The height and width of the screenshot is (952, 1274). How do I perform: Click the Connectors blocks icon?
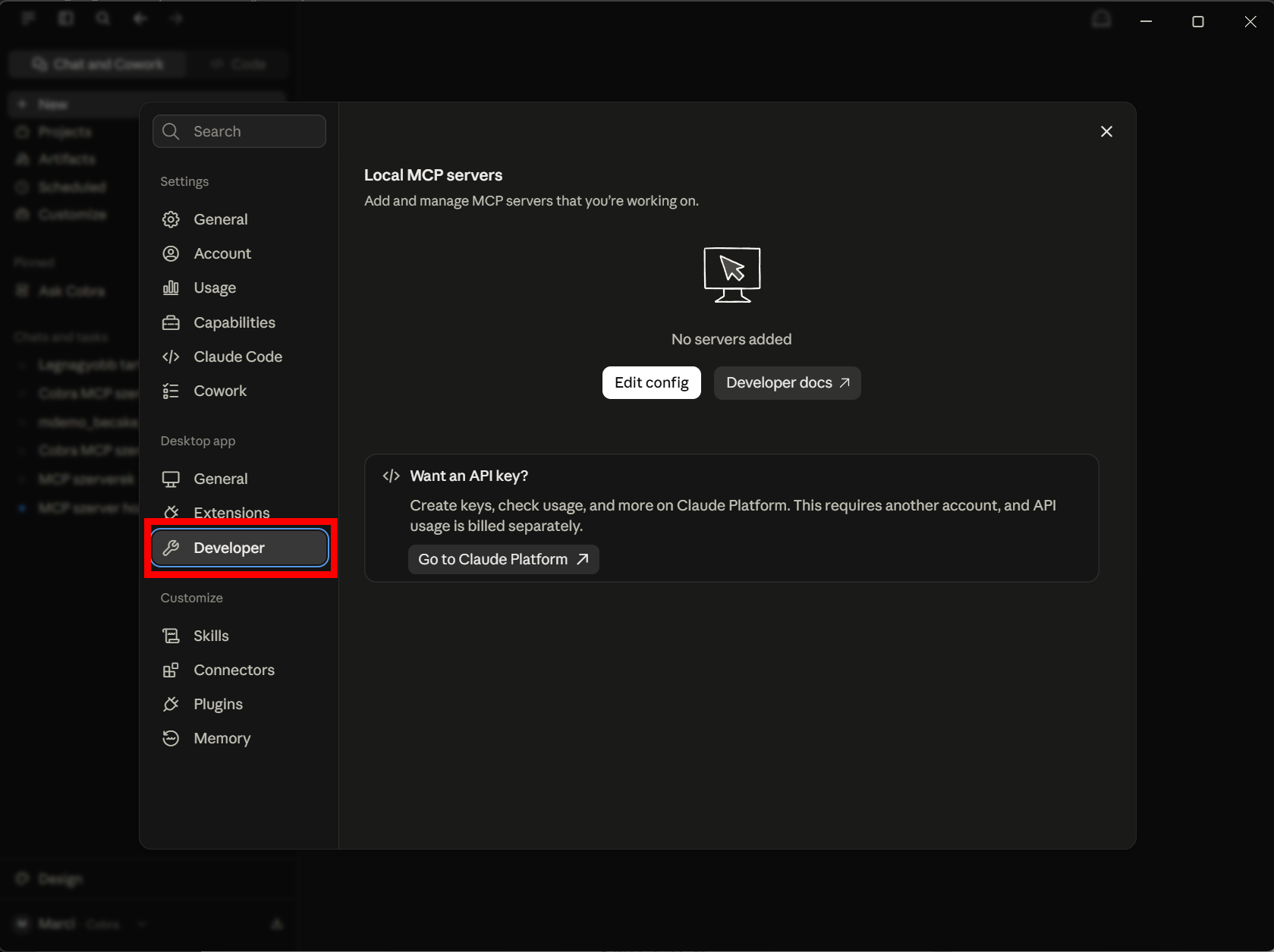click(171, 670)
